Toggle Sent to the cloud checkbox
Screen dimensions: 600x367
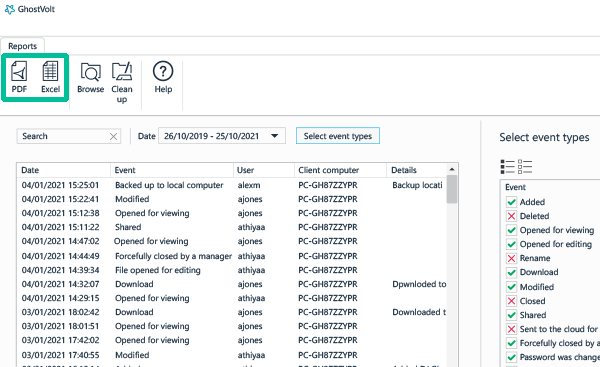511,329
